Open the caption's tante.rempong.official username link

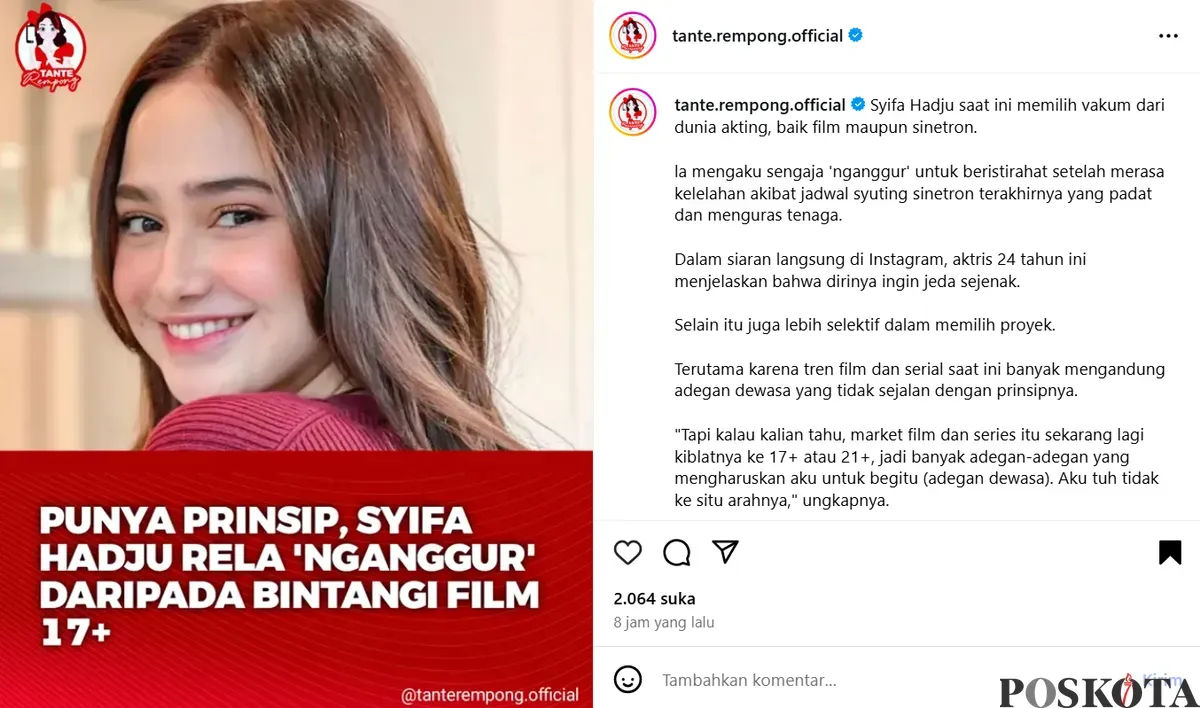tap(760, 105)
